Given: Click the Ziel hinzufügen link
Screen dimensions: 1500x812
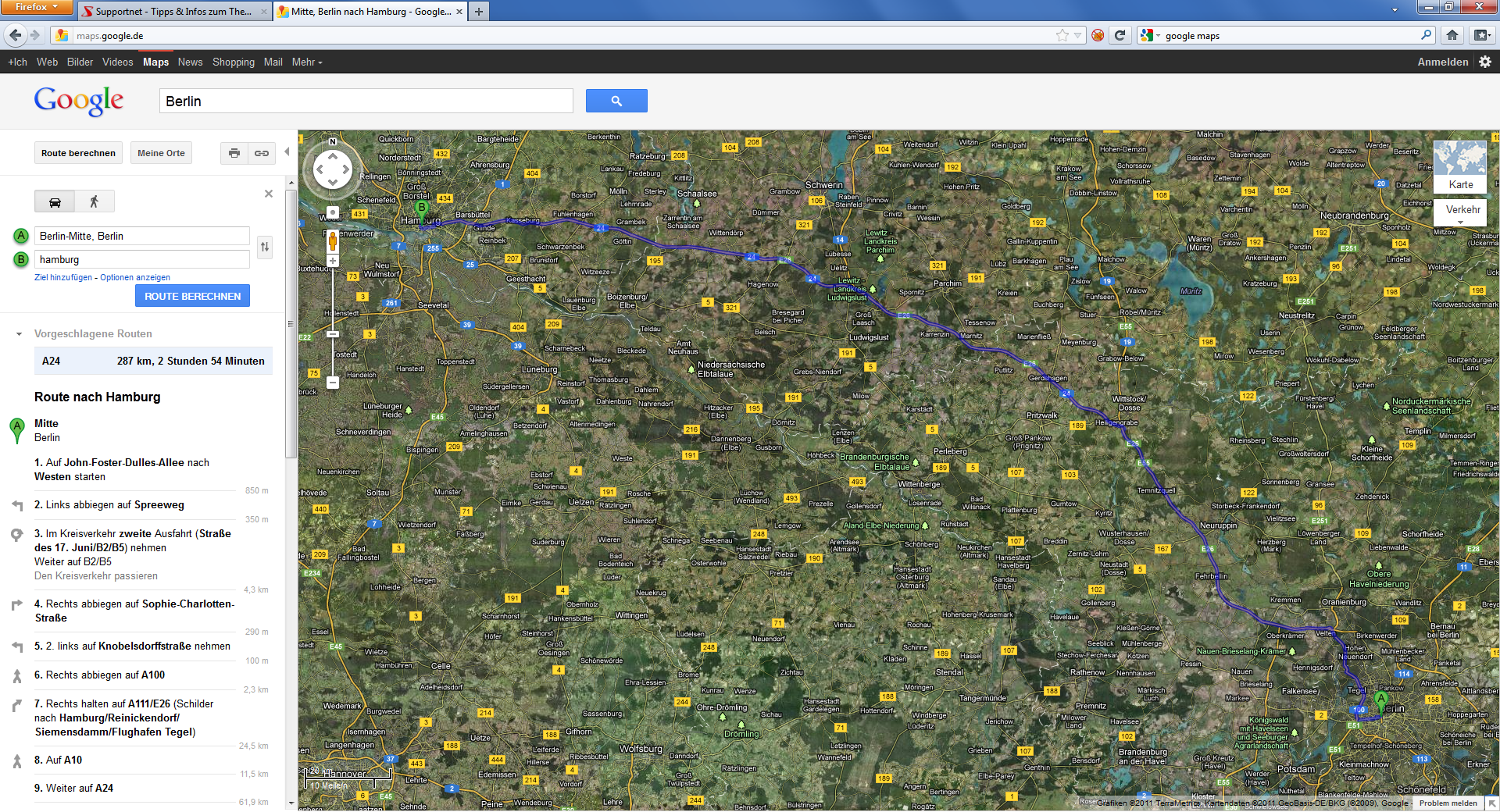Looking at the screenshot, I should click(x=61, y=277).
